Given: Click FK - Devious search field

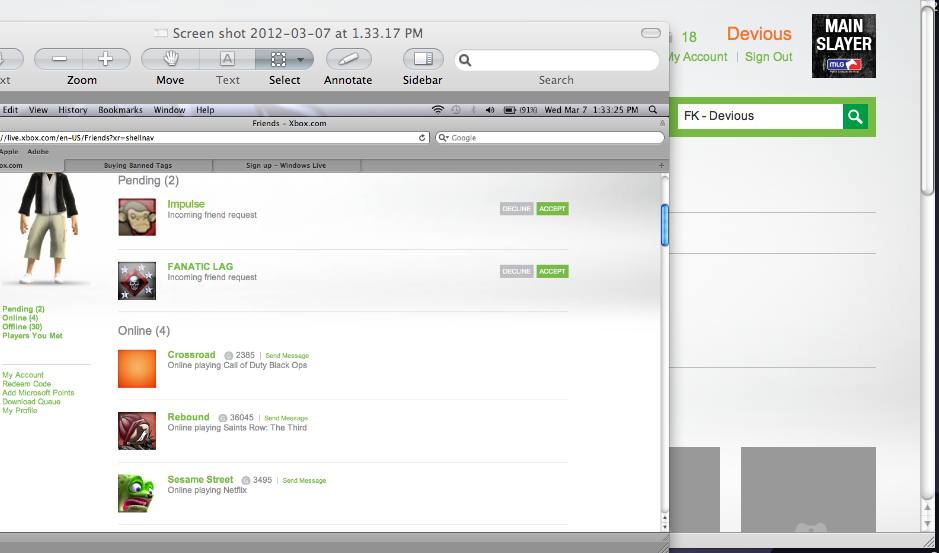Looking at the screenshot, I should coord(760,116).
